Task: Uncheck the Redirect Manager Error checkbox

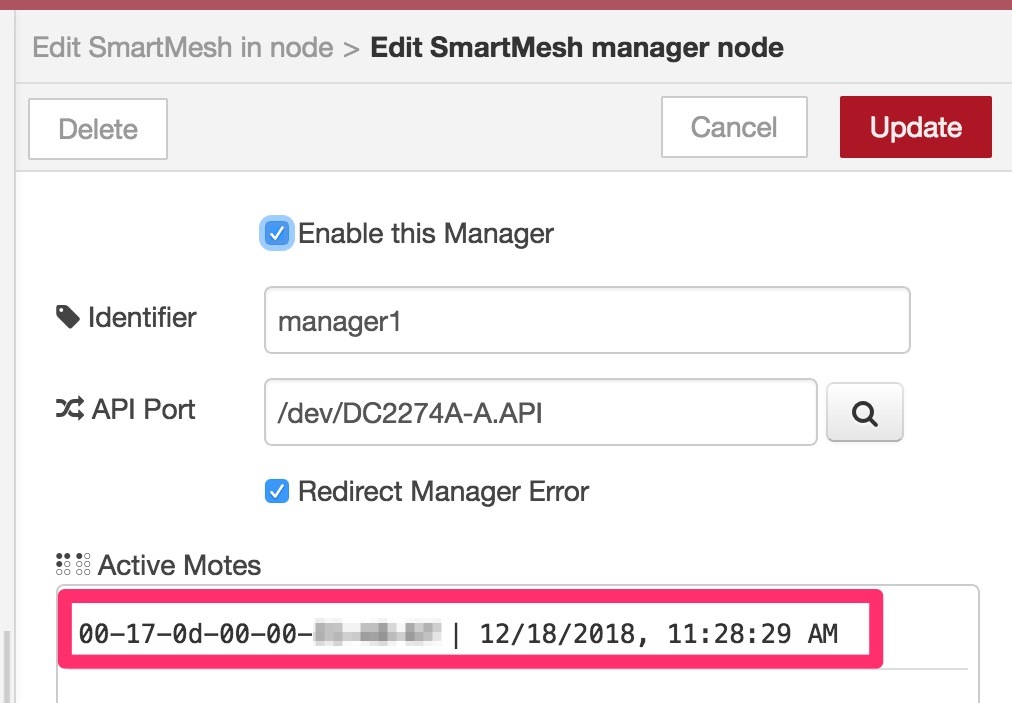Action: 277,491
